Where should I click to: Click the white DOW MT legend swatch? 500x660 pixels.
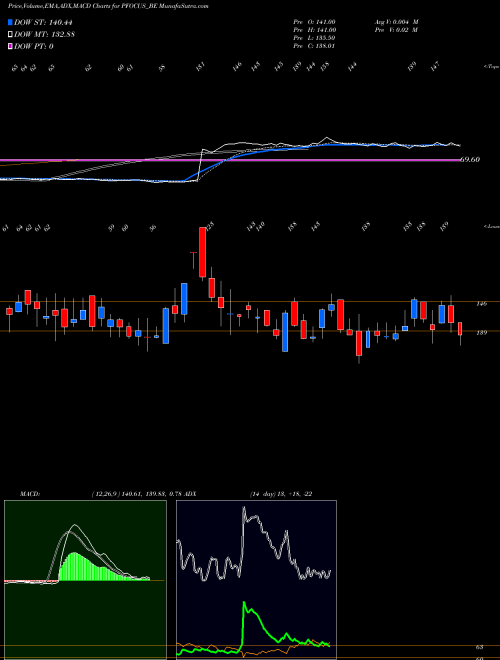(11, 35)
